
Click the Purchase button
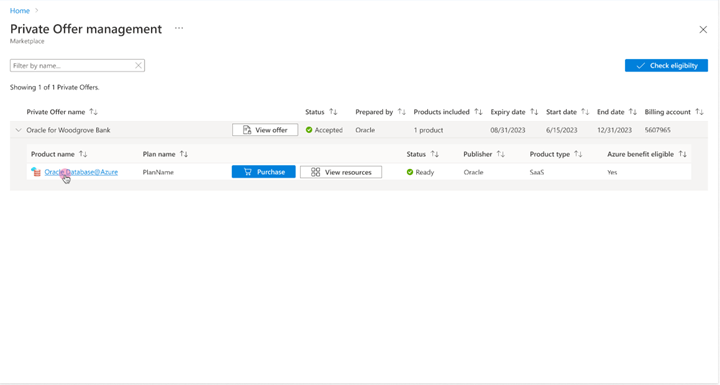[264, 172]
